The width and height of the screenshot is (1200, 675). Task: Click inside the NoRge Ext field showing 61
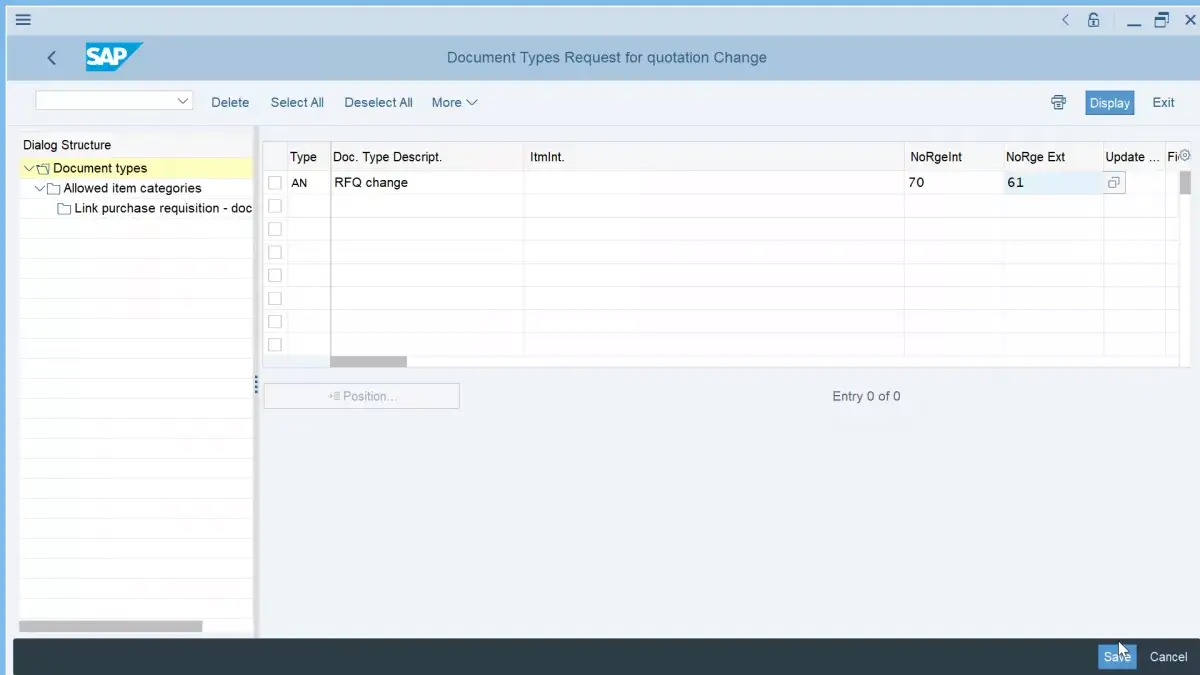(1050, 182)
